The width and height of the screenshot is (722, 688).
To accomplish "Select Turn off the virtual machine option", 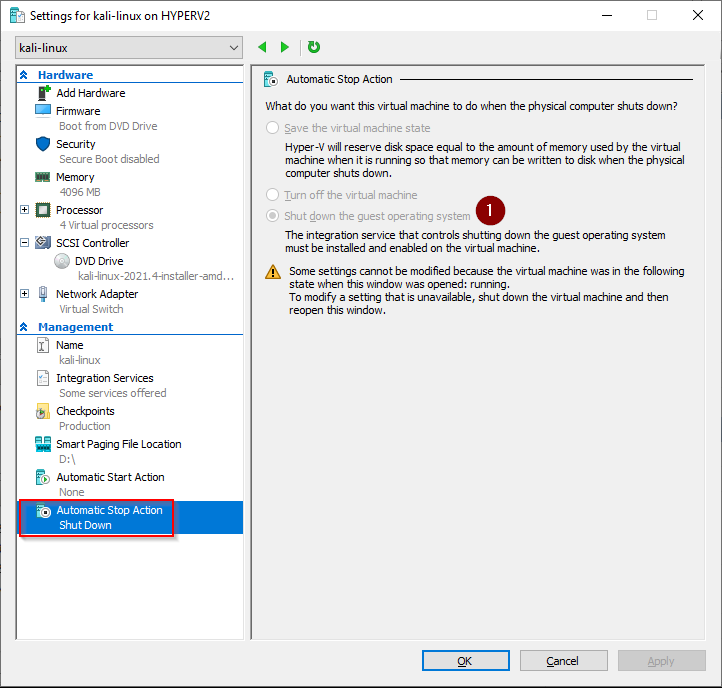I will coord(272,195).
